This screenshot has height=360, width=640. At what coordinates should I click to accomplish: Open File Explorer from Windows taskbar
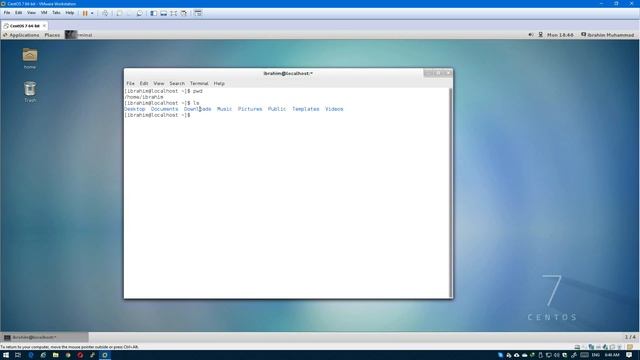[x=56, y=355]
